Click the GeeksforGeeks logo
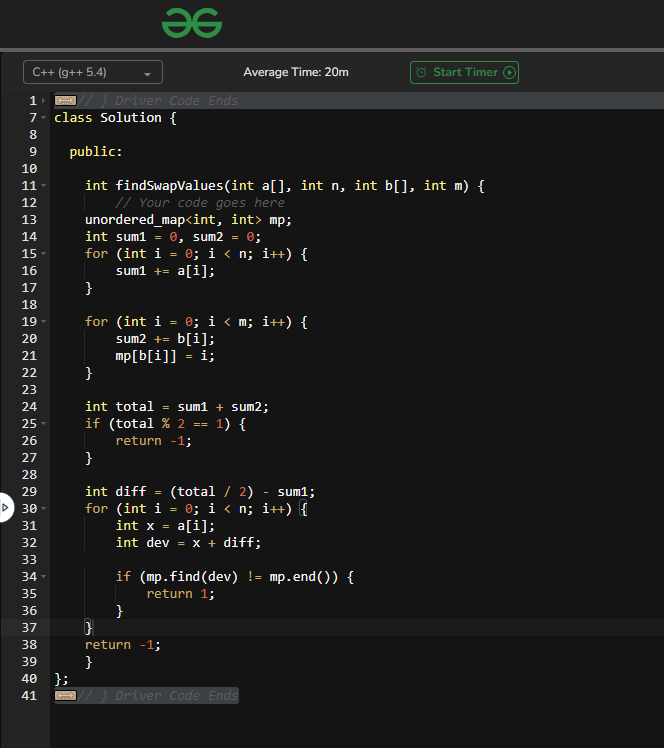 [192, 23]
